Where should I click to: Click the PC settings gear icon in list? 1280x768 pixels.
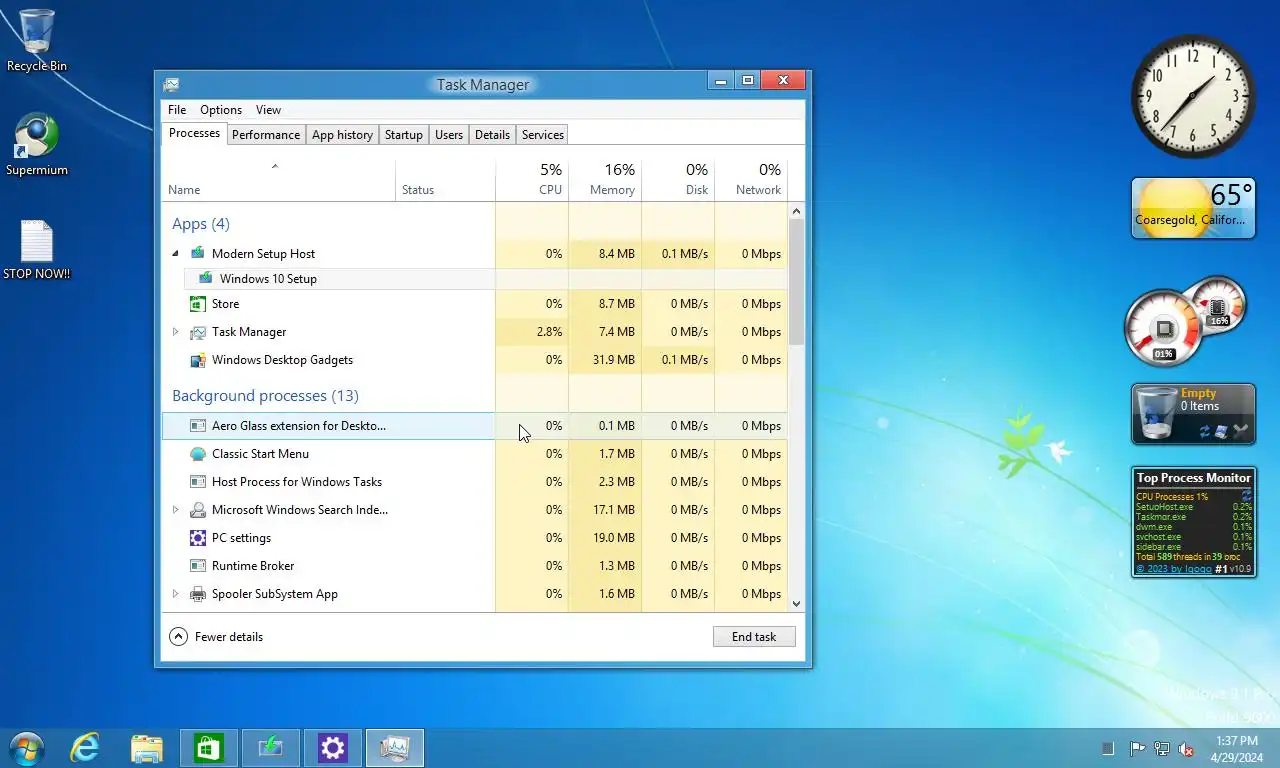point(198,537)
